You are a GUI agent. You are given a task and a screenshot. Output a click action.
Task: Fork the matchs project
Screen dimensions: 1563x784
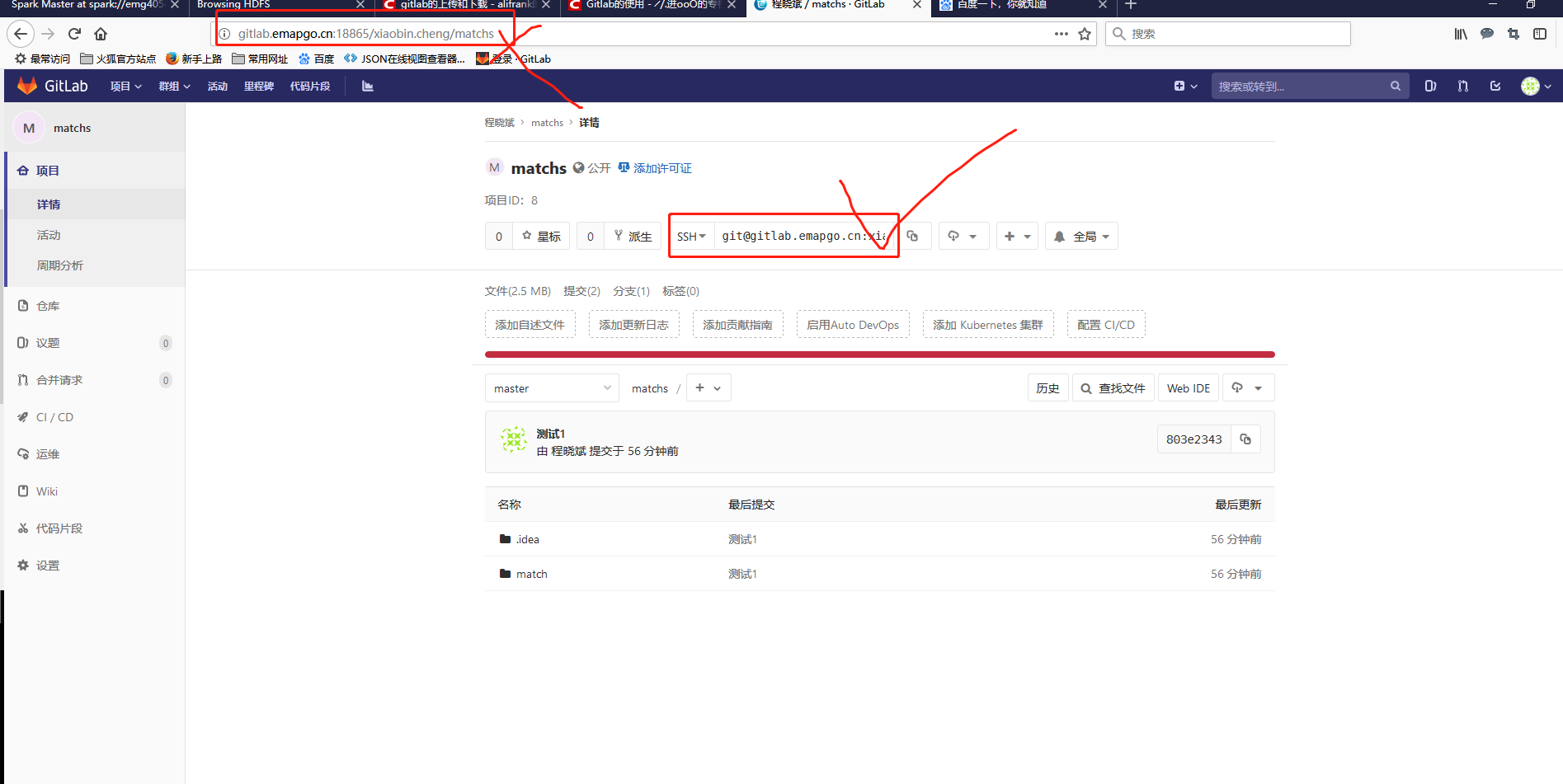pos(632,236)
